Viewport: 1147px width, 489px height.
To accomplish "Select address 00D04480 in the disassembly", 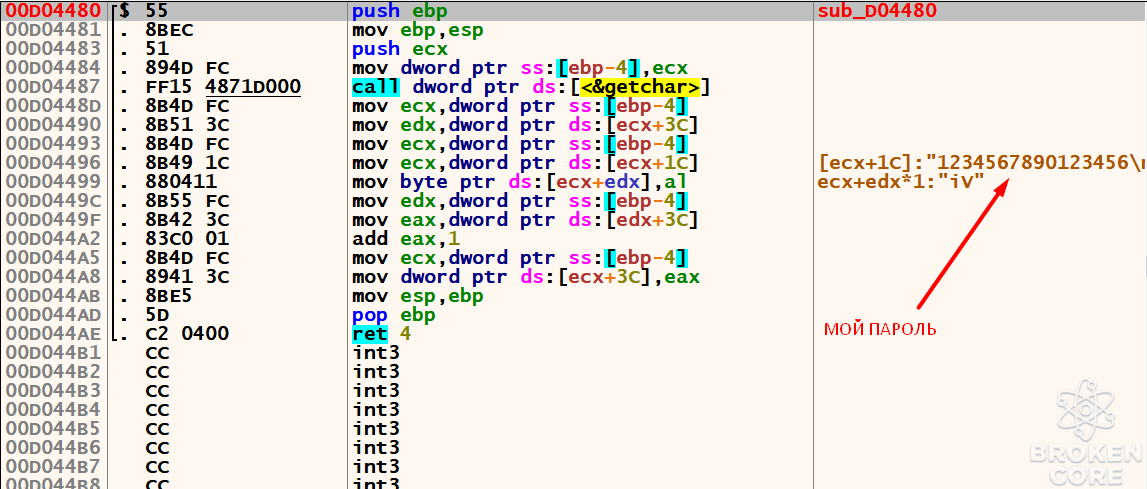I will click(x=53, y=12).
